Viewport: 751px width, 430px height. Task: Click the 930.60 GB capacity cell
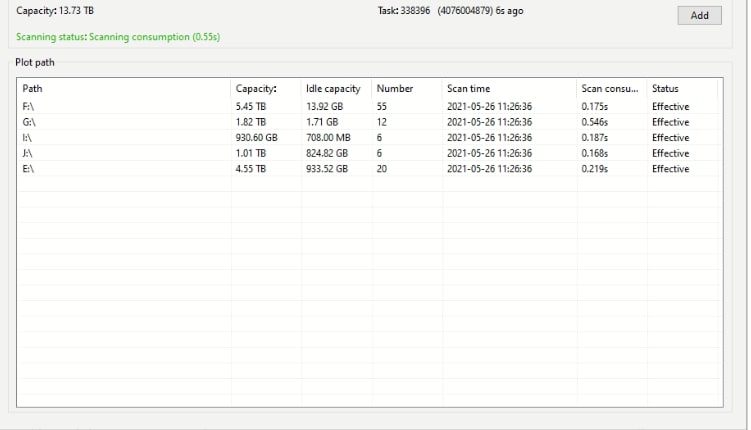(x=256, y=137)
